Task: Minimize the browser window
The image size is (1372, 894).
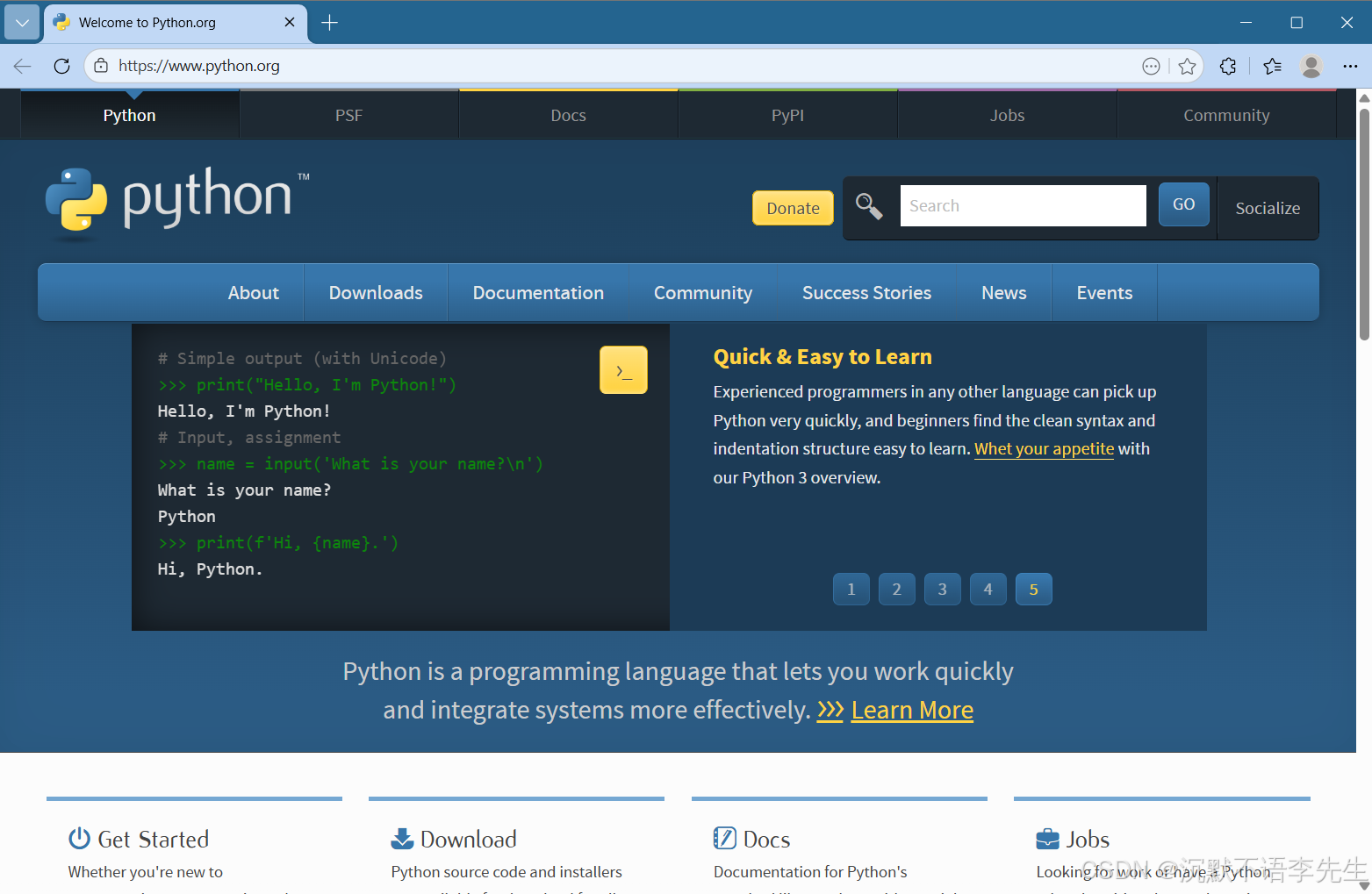Action: click(x=1246, y=23)
